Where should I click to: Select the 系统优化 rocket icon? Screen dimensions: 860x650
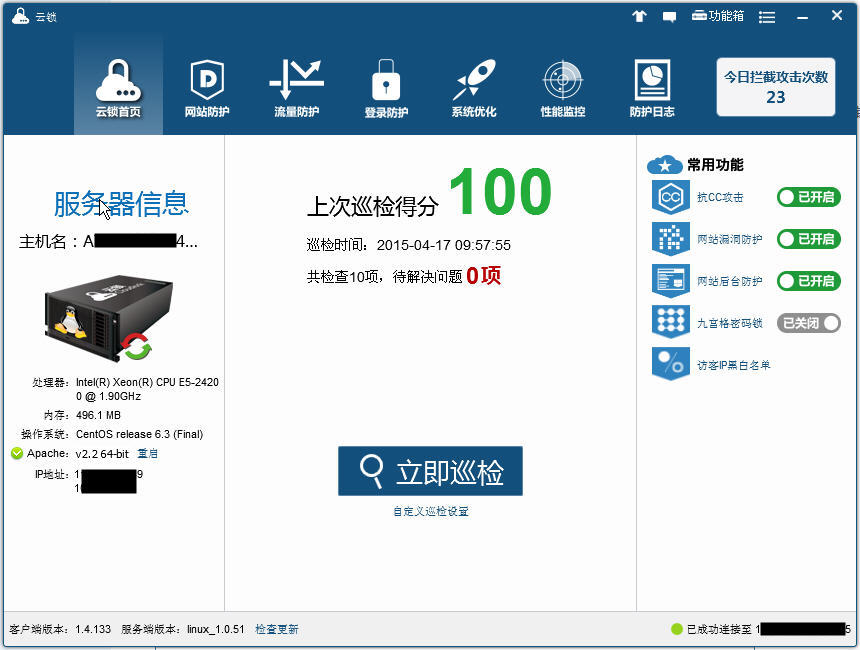tap(474, 88)
